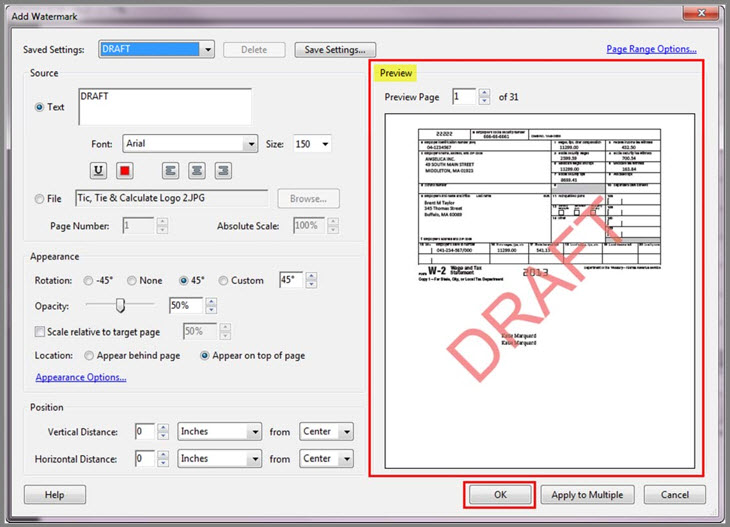The width and height of the screenshot is (730, 527).
Task: Align watermark text right
Action: click(223, 170)
